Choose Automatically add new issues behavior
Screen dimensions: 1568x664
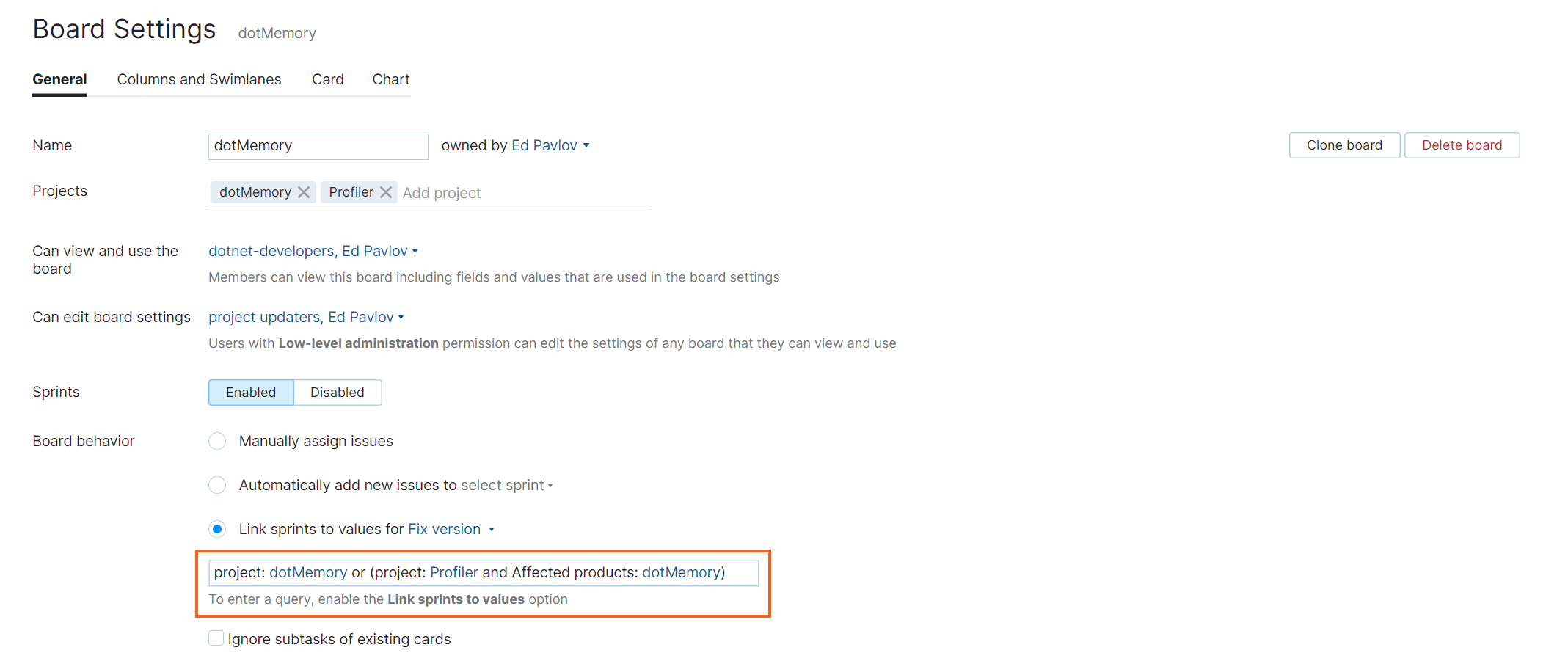point(217,485)
